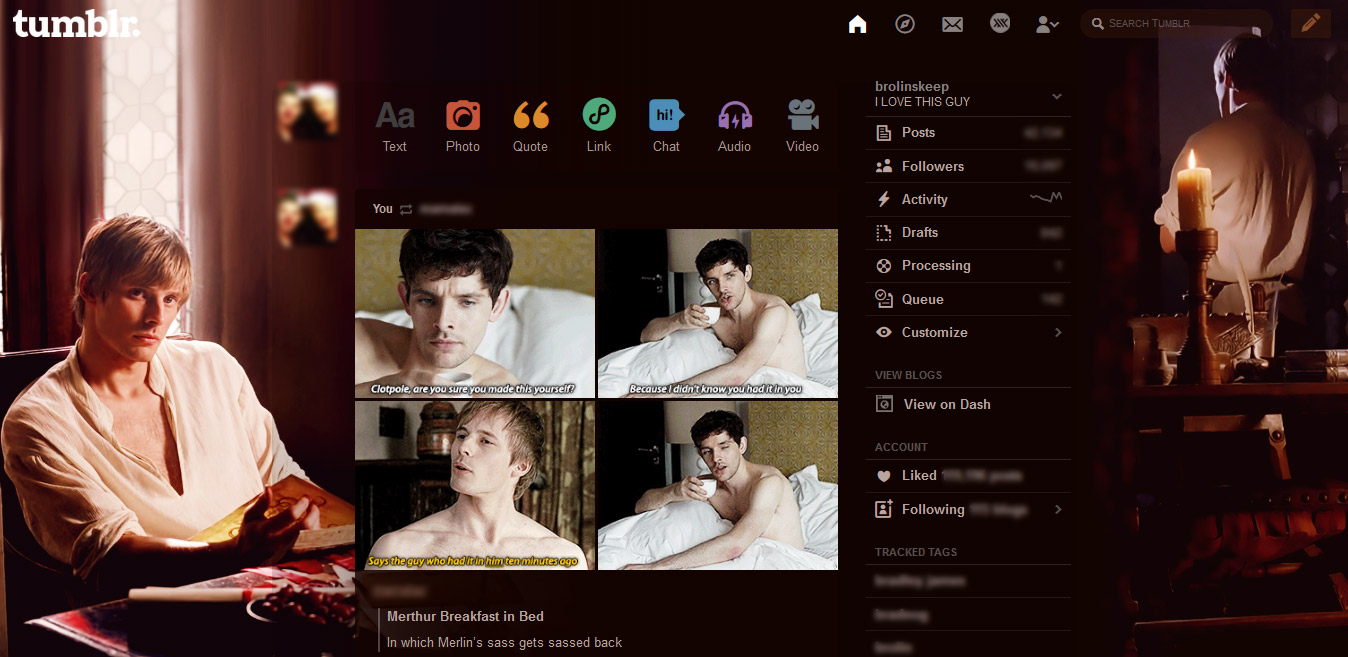This screenshot has height=657, width=1348.
Task: Click 'Merthur Breakfast in Bed' title
Action: pyautogui.click(x=465, y=616)
